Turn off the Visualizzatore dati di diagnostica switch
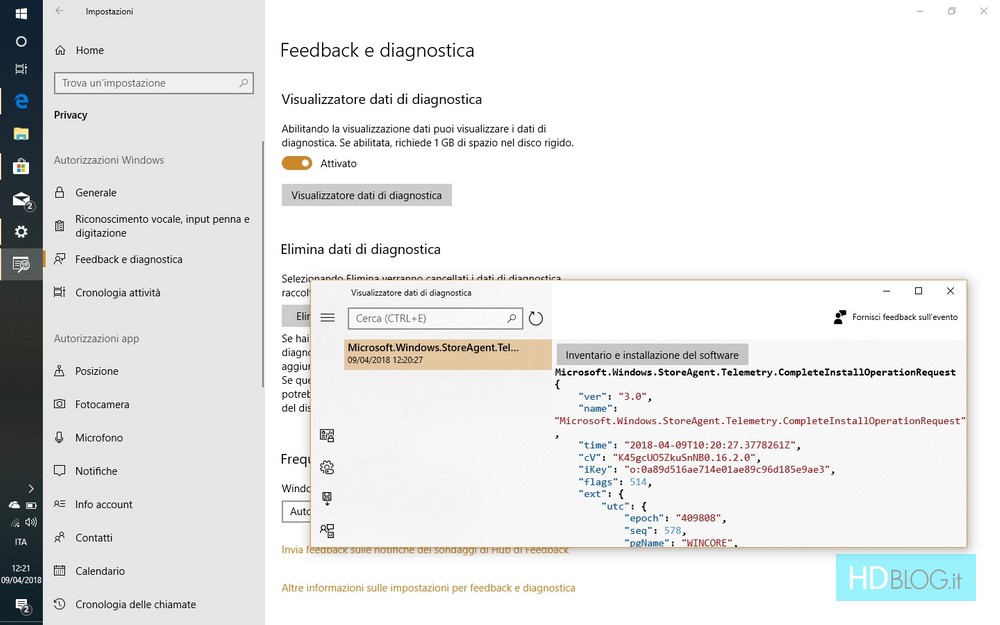This screenshot has width=1000, height=625. click(x=297, y=163)
